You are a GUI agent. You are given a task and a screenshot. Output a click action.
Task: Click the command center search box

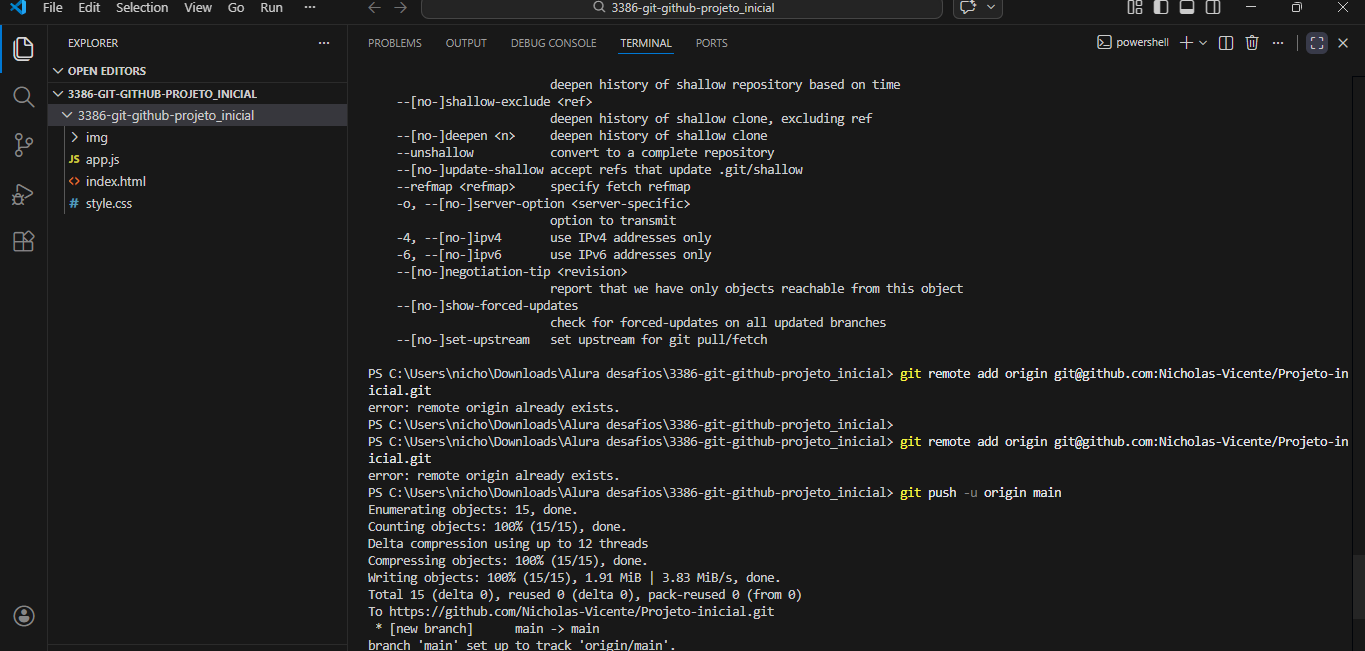(x=682, y=8)
